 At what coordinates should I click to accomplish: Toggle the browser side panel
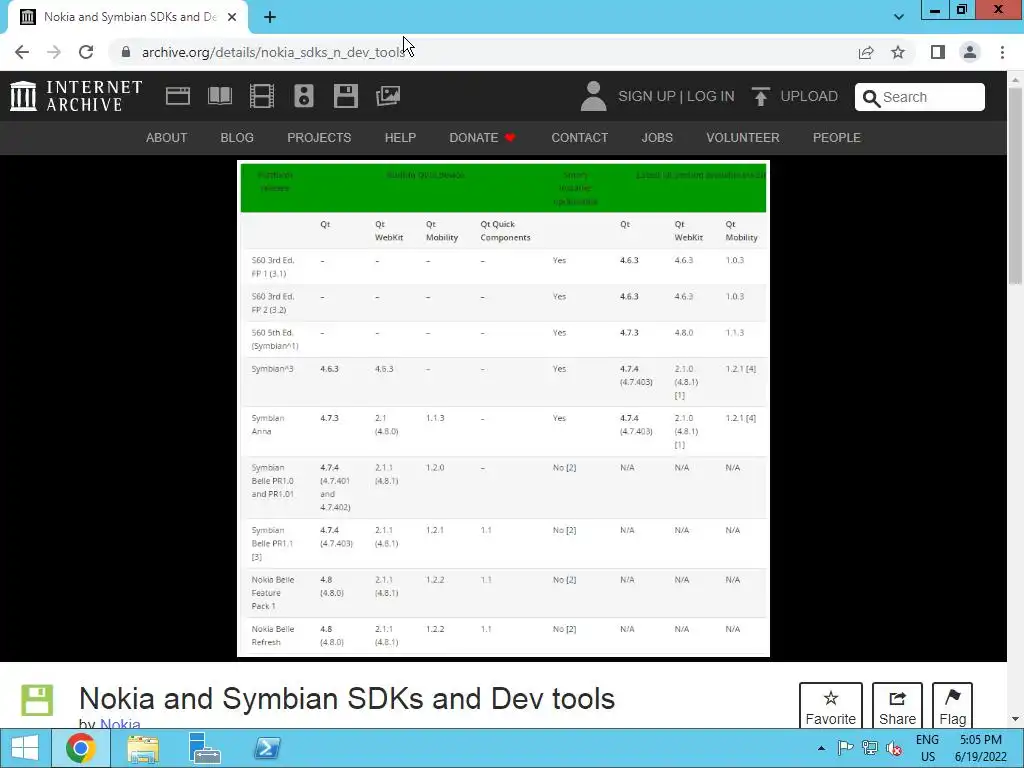click(x=938, y=52)
